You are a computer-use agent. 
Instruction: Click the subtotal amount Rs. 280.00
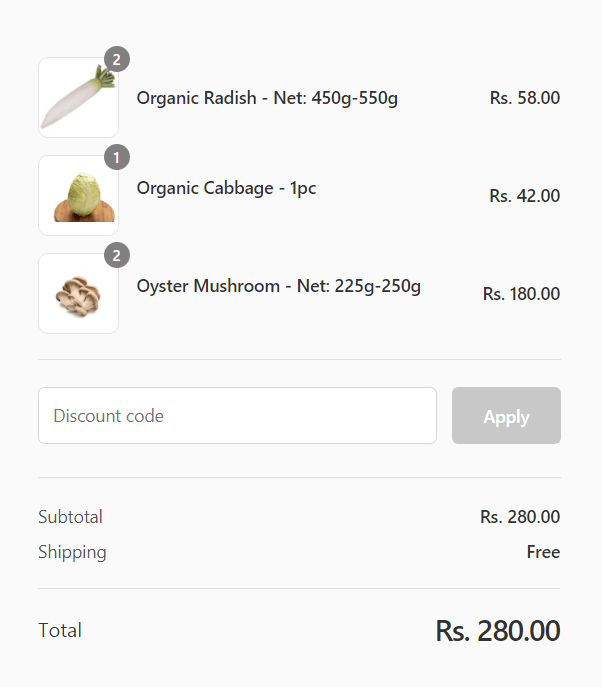(x=519, y=517)
